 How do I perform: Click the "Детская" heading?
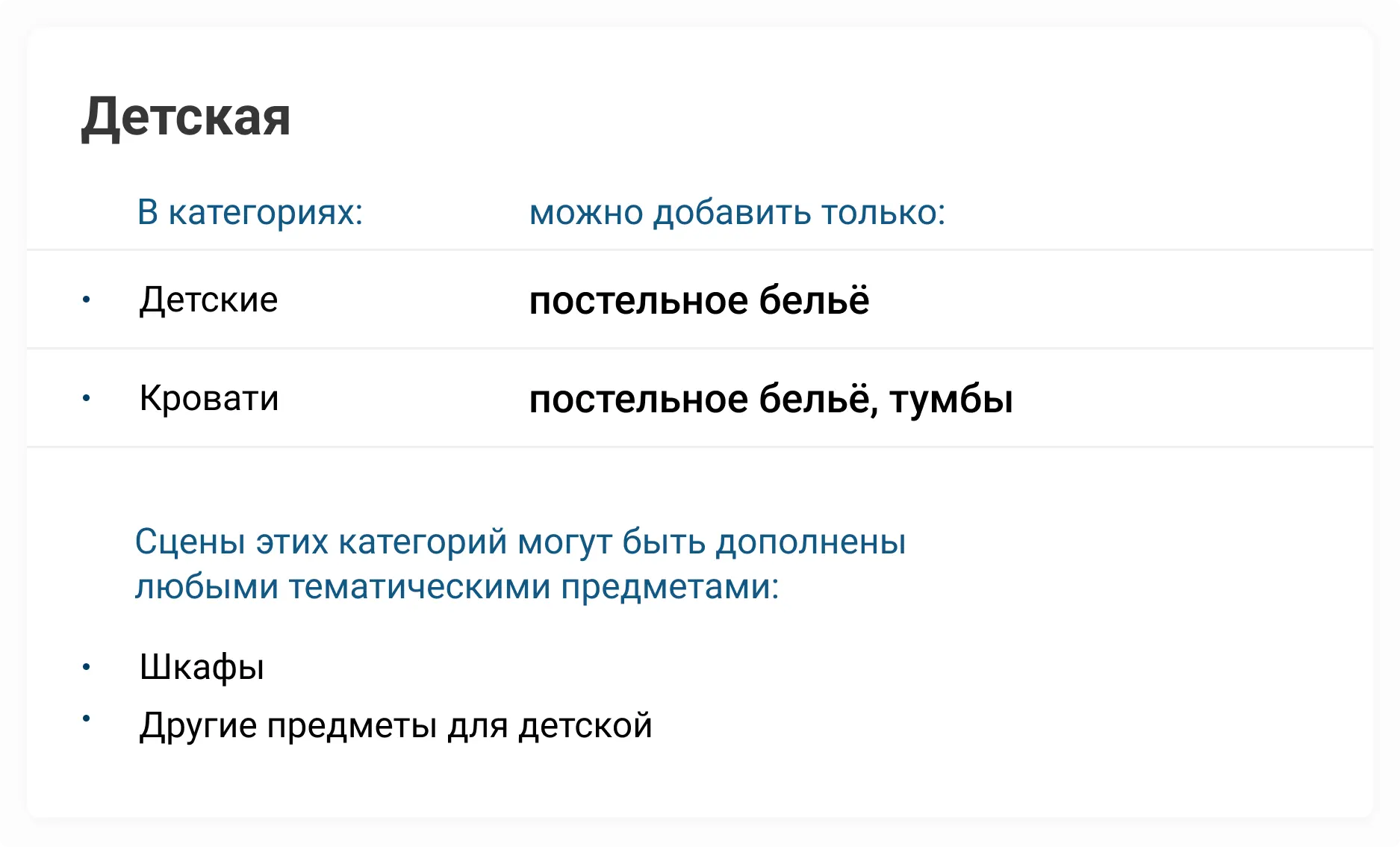pos(186,117)
